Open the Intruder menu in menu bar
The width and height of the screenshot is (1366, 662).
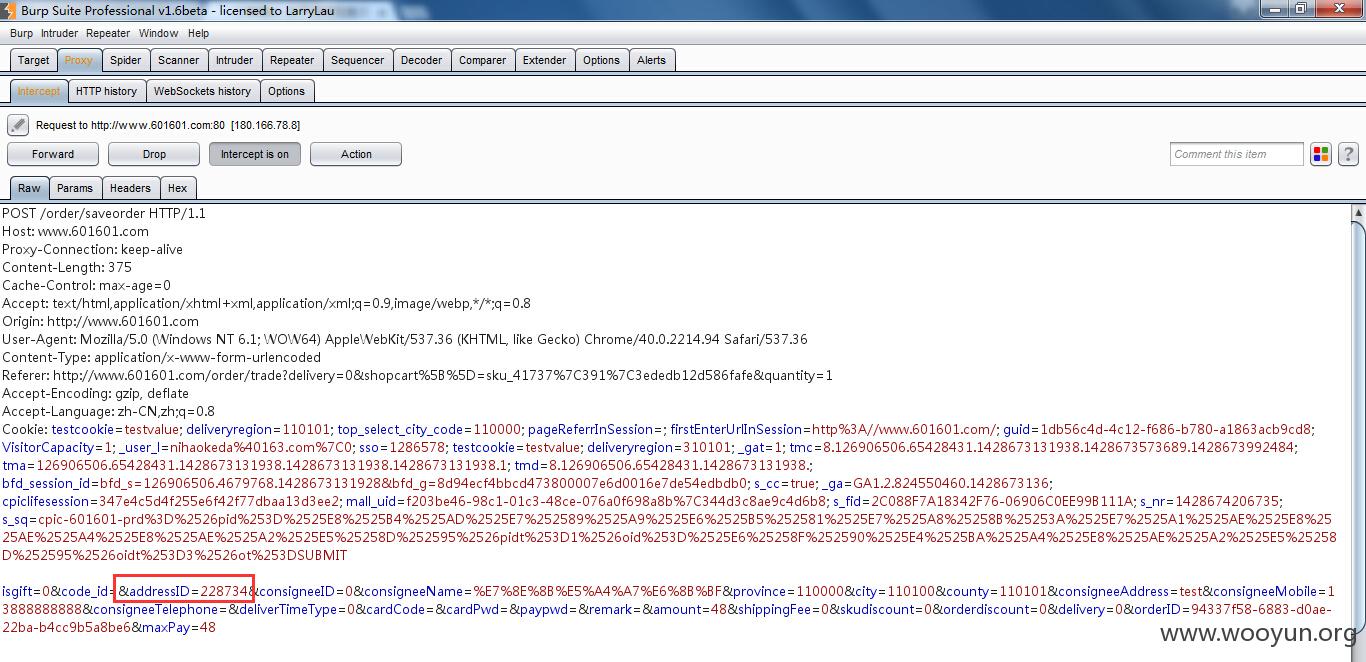click(x=59, y=33)
